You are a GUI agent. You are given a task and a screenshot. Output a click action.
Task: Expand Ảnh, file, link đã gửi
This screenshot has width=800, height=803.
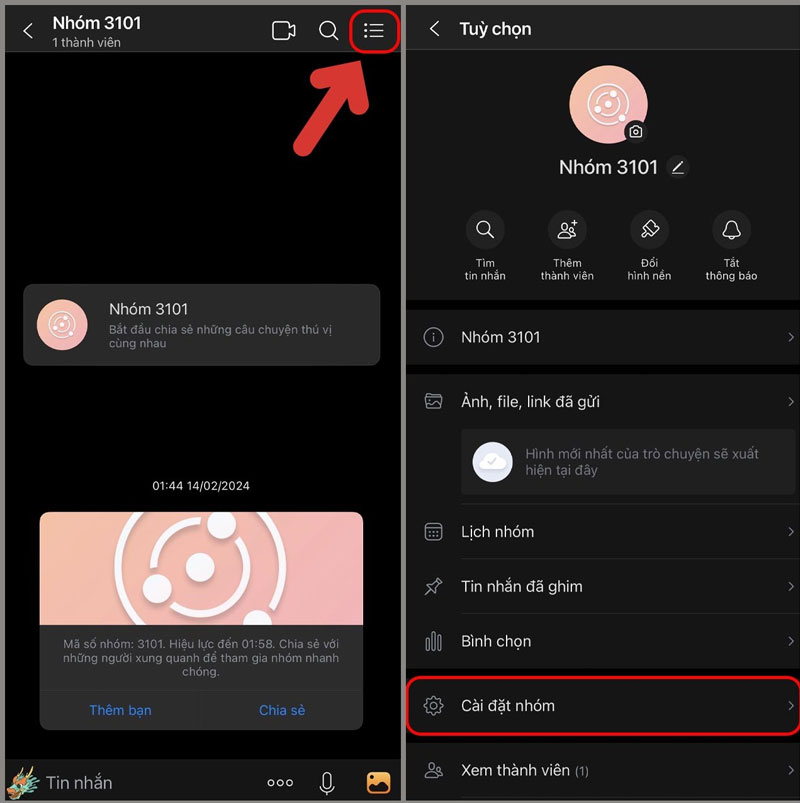[x=602, y=402]
